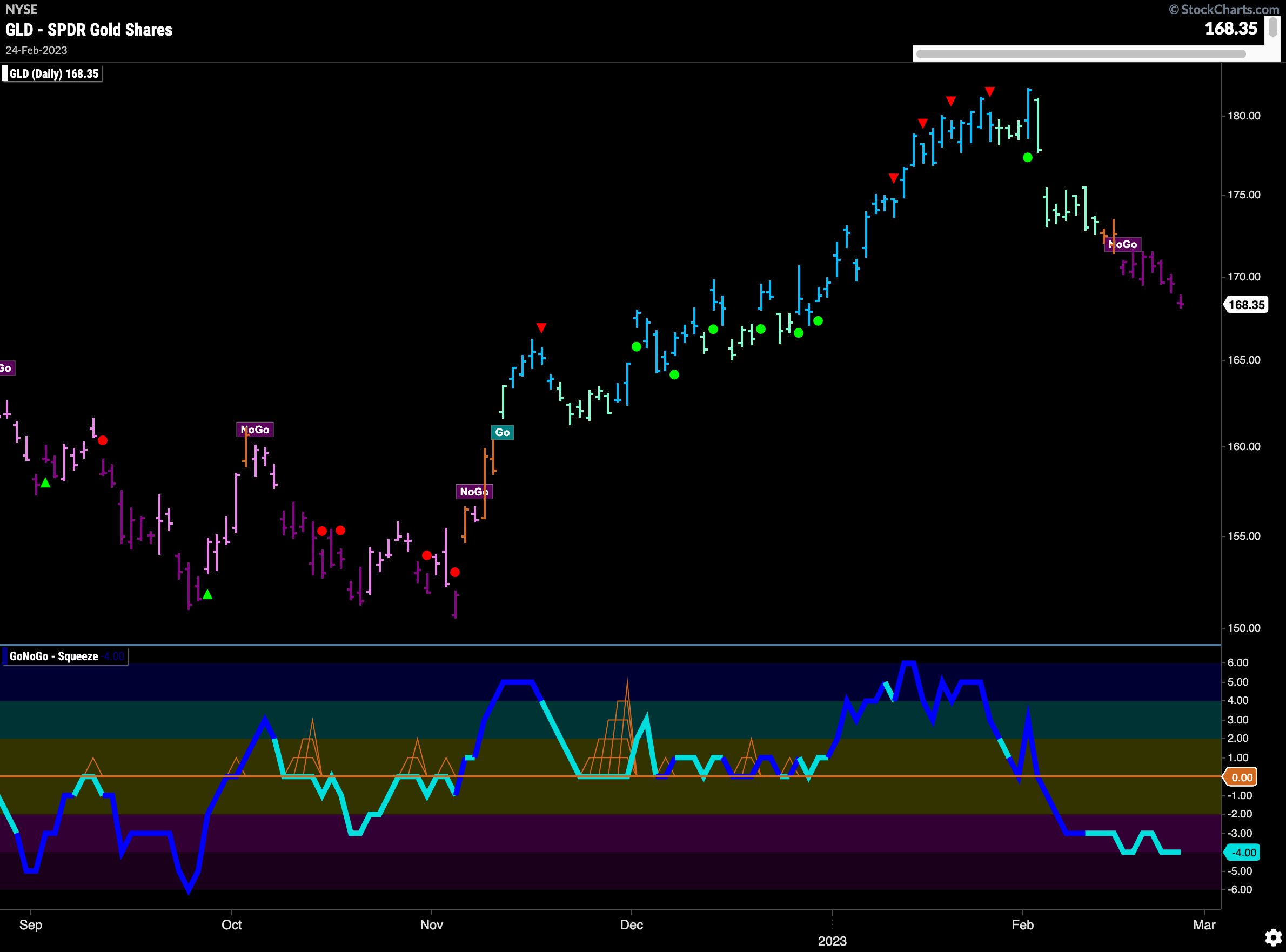The height and width of the screenshot is (952, 1286).
Task: Click the -6.00 oscillator axis label
Action: [1240, 890]
